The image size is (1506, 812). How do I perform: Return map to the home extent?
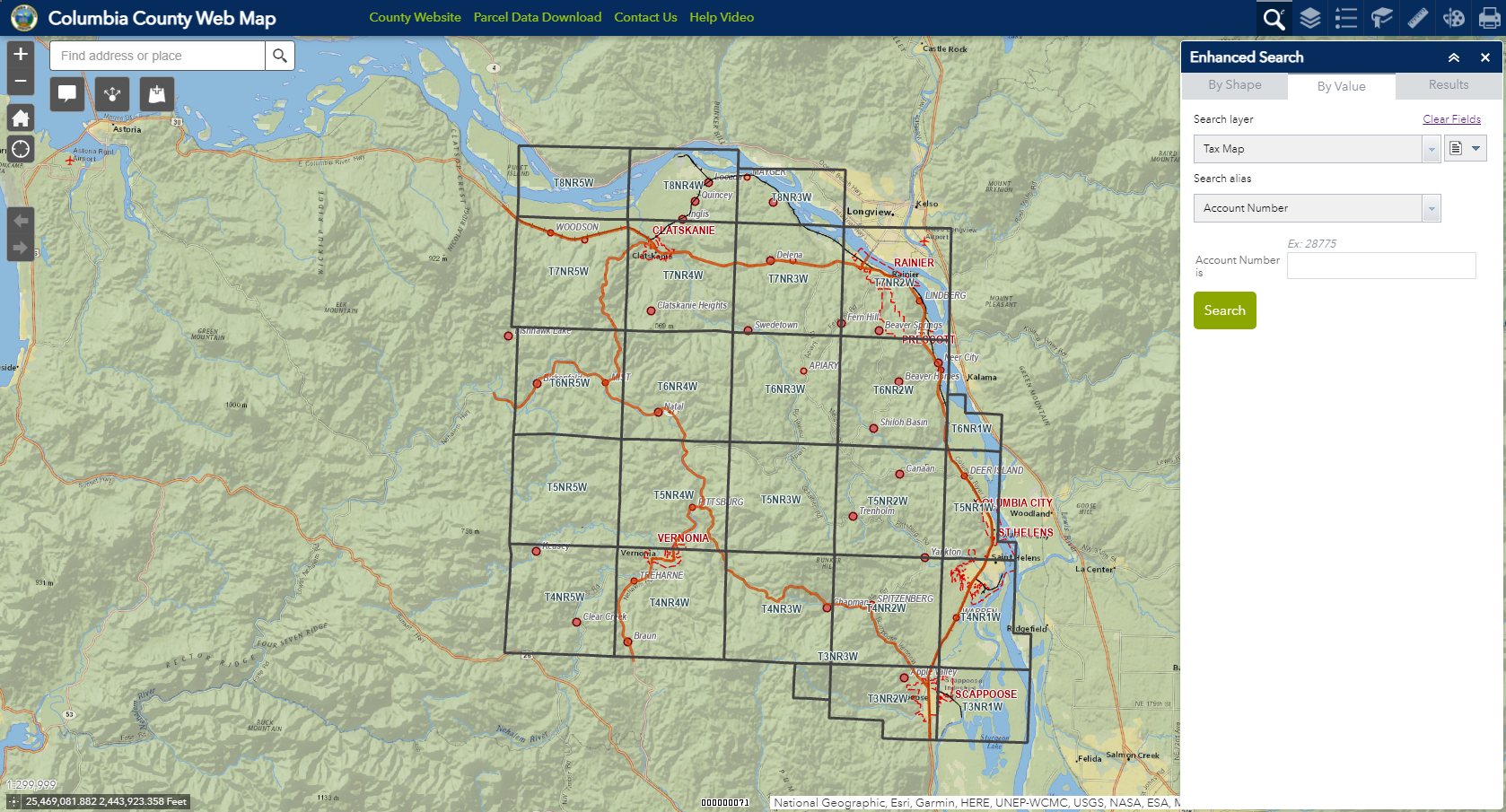[21, 118]
